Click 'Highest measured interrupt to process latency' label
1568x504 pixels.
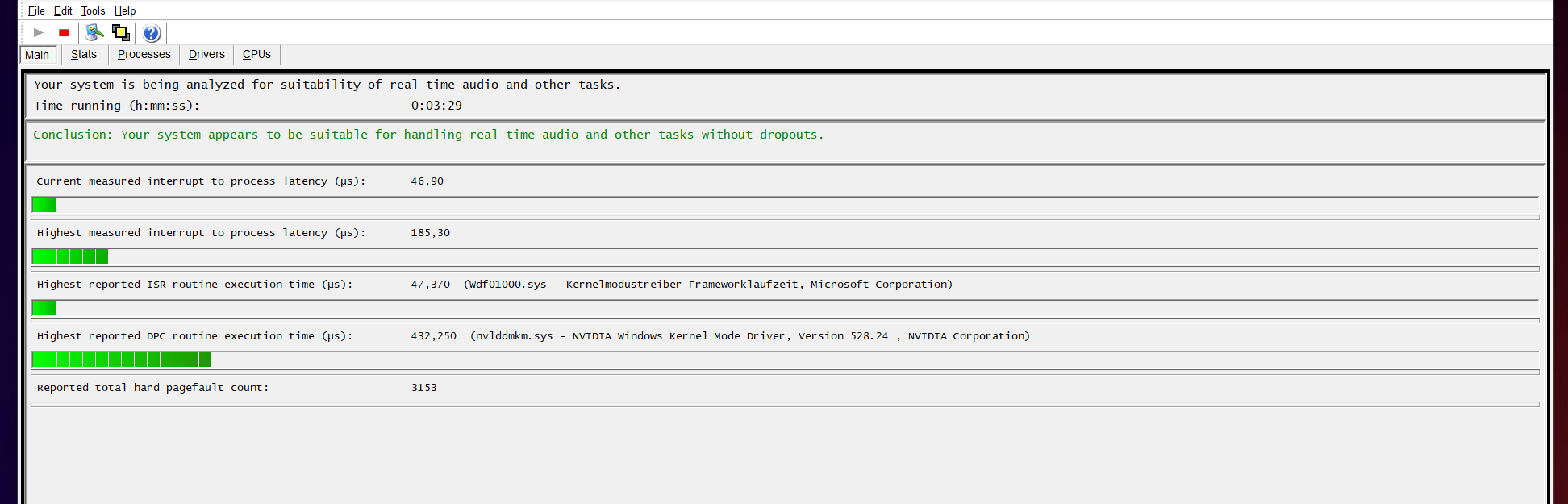click(x=202, y=233)
